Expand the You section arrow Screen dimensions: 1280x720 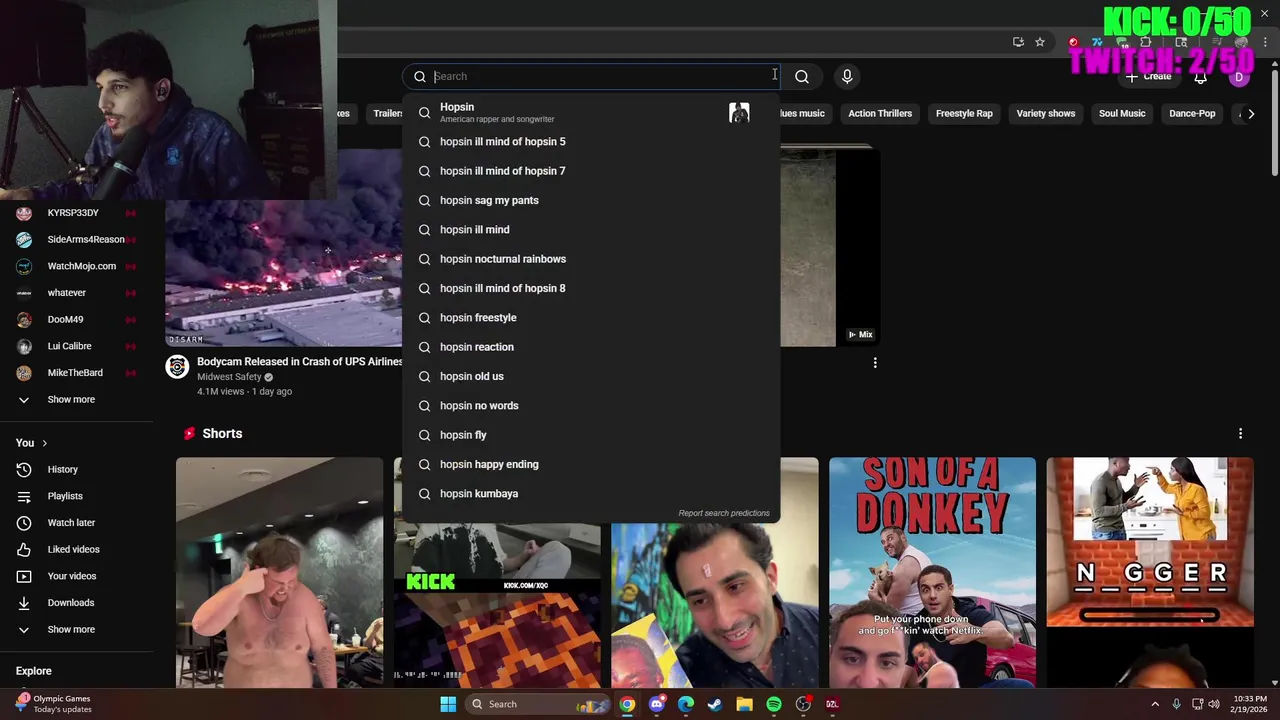(x=44, y=443)
